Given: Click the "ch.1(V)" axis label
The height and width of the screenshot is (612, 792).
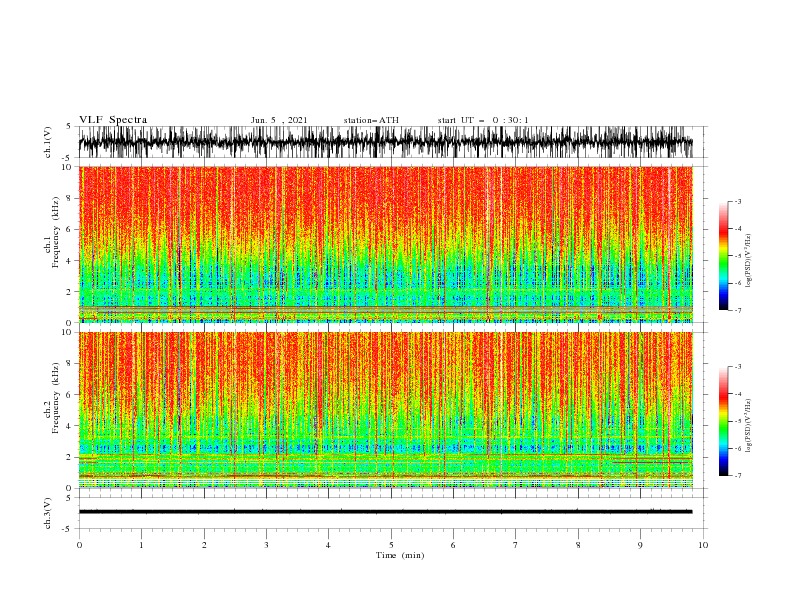Looking at the screenshot, I should (x=48, y=142).
